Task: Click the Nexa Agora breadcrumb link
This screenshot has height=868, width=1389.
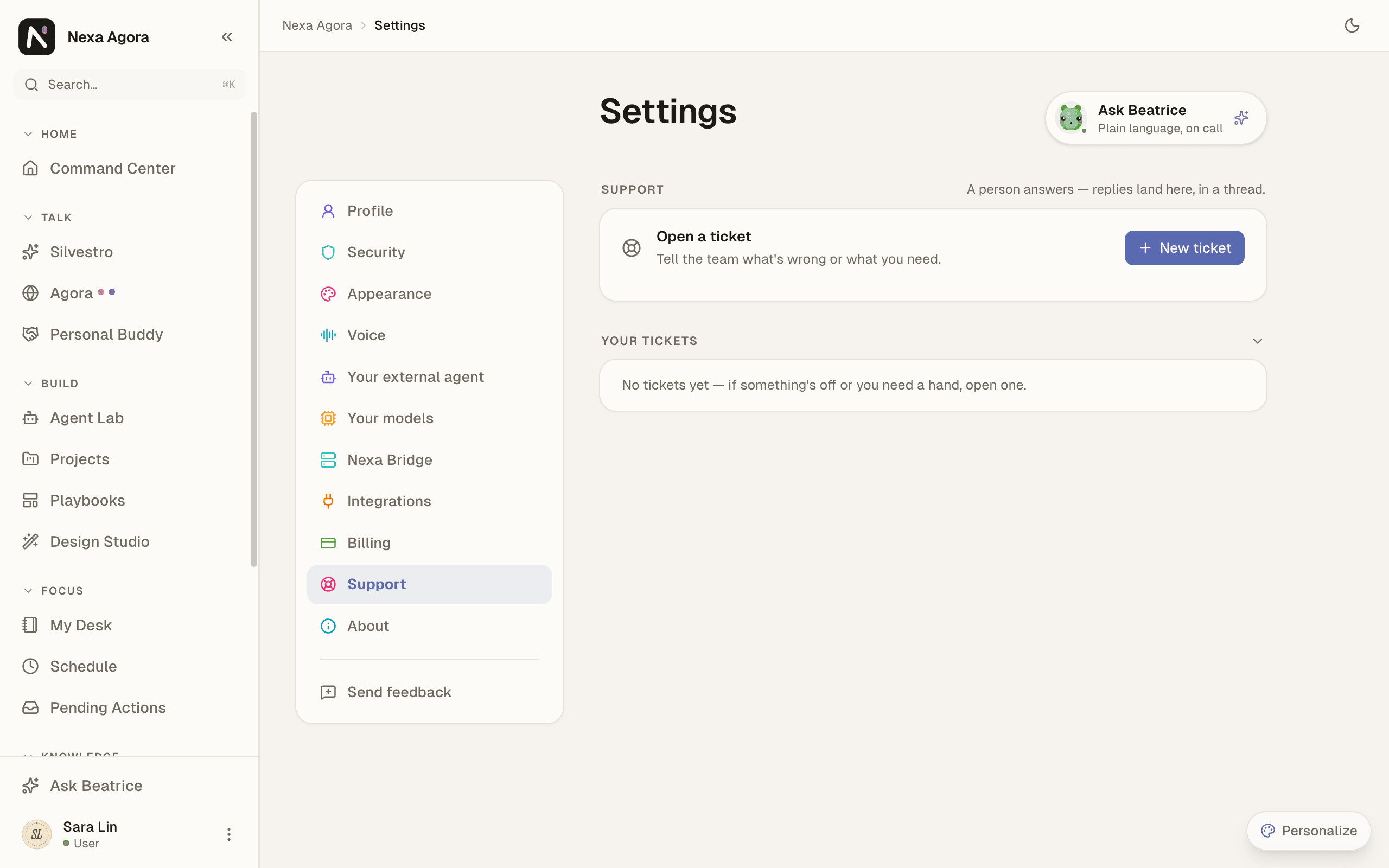Action: coord(317,25)
